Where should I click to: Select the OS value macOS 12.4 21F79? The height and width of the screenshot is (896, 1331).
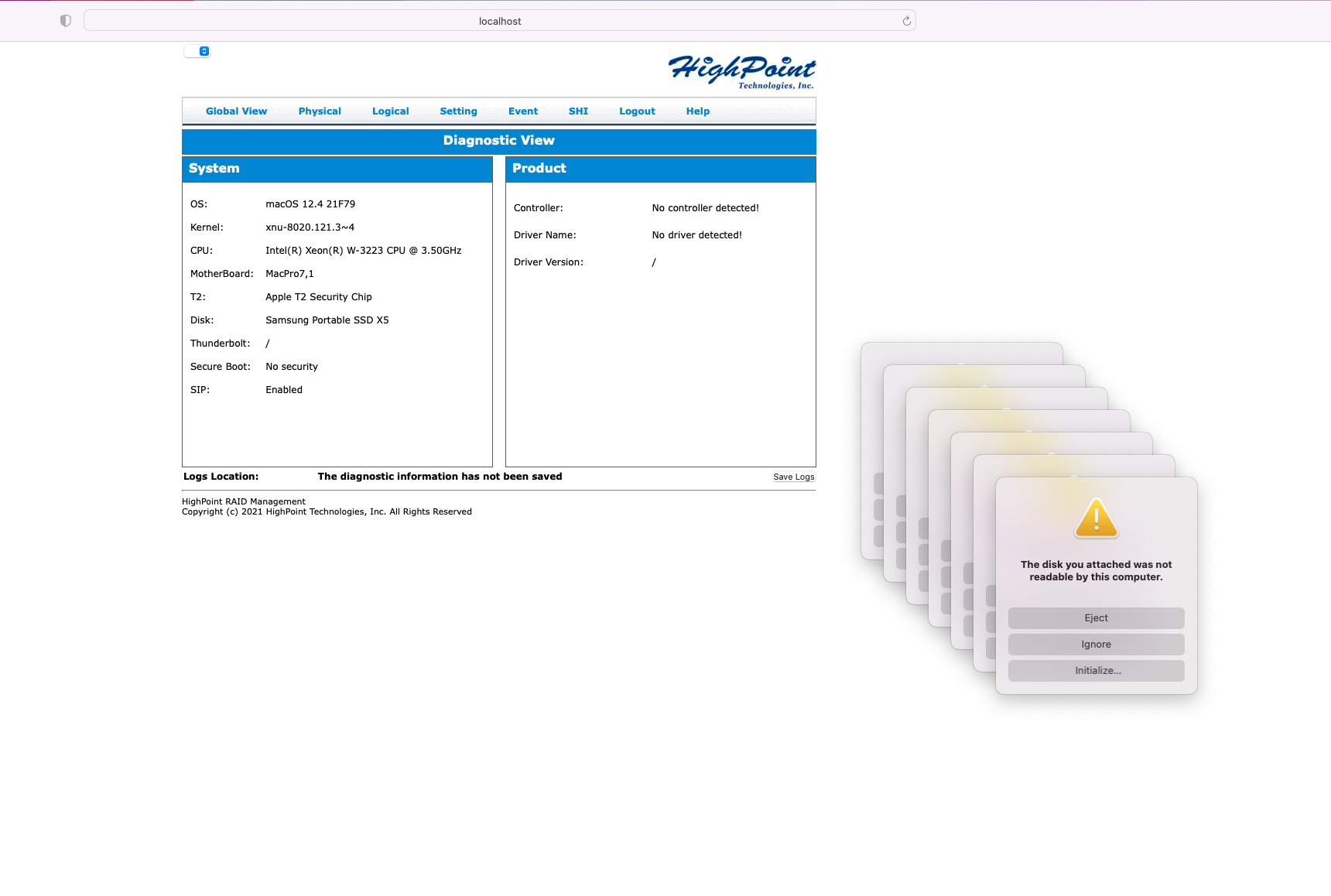pyautogui.click(x=310, y=204)
